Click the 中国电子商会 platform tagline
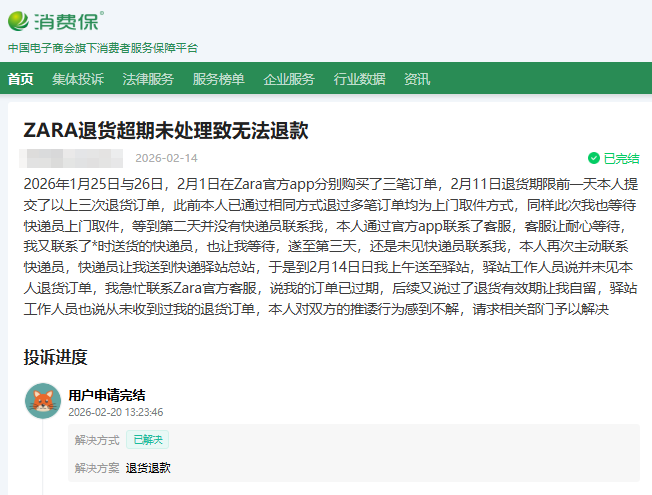 pos(103,48)
